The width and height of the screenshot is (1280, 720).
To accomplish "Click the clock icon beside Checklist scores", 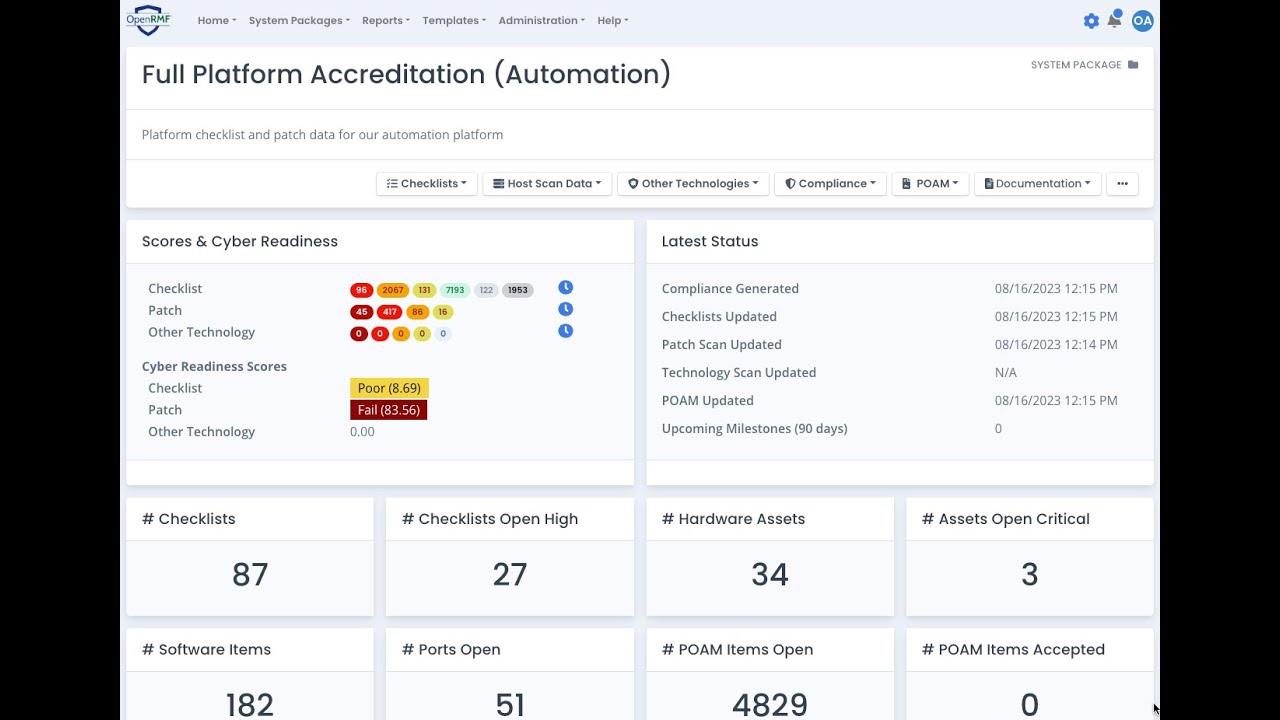I will click(565, 288).
